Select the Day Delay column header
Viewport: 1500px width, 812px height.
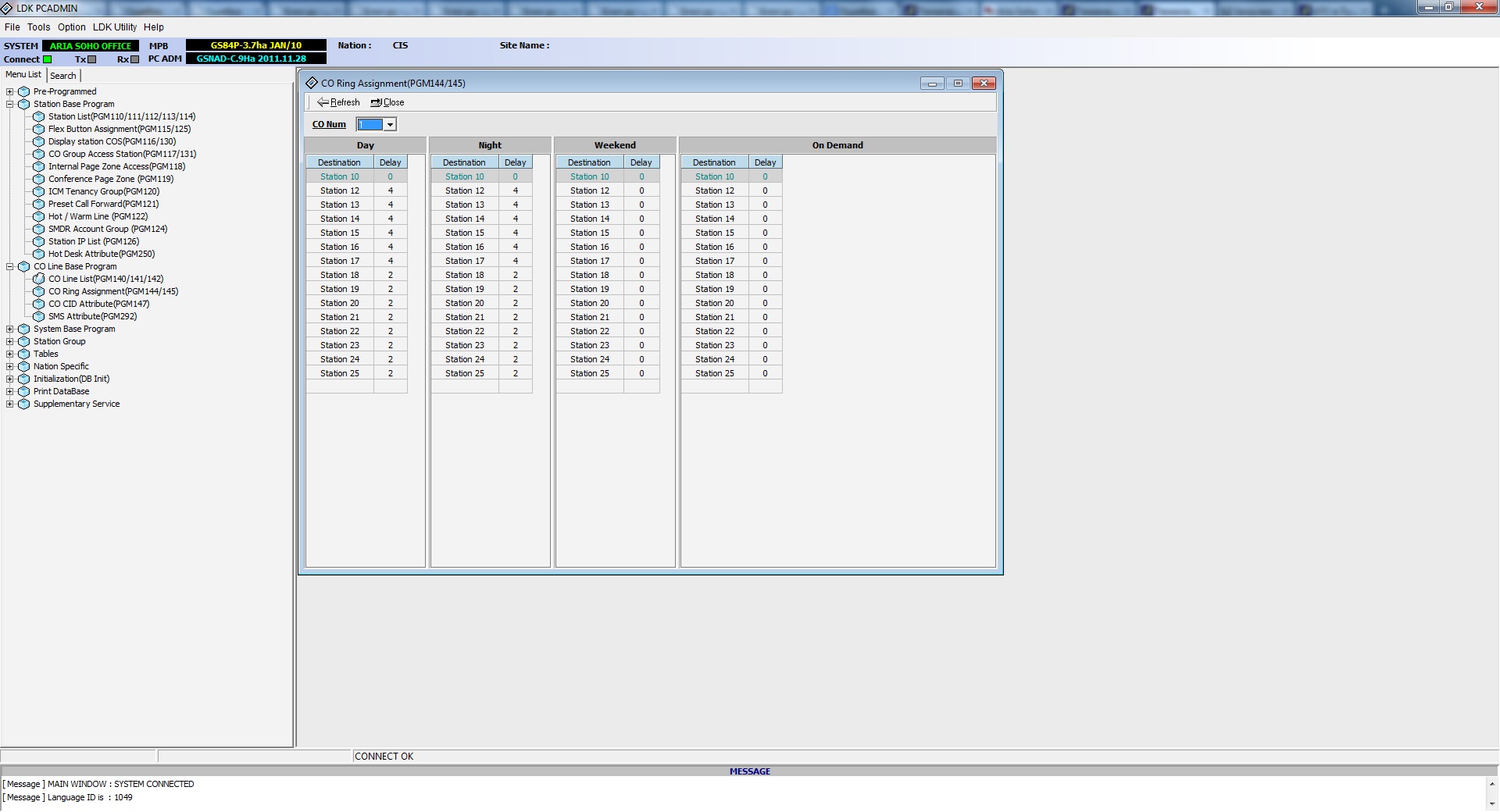pyautogui.click(x=390, y=162)
